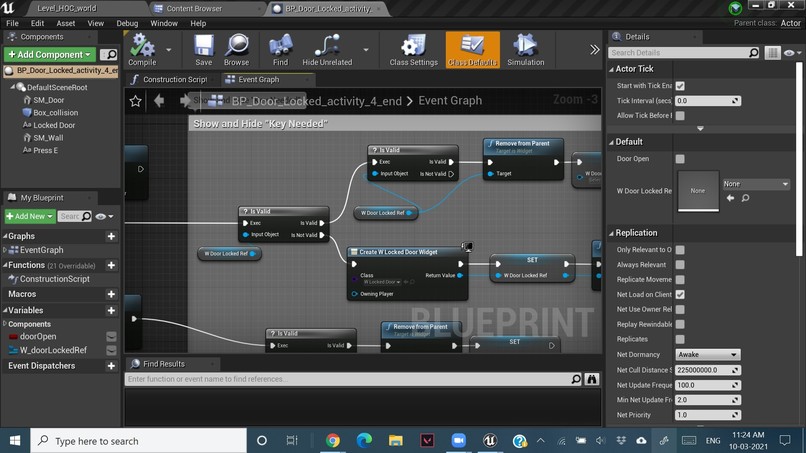Enable Always Relevant checkbox
The width and height of the screenshot is (806, 453).
(x=680, y=265)
